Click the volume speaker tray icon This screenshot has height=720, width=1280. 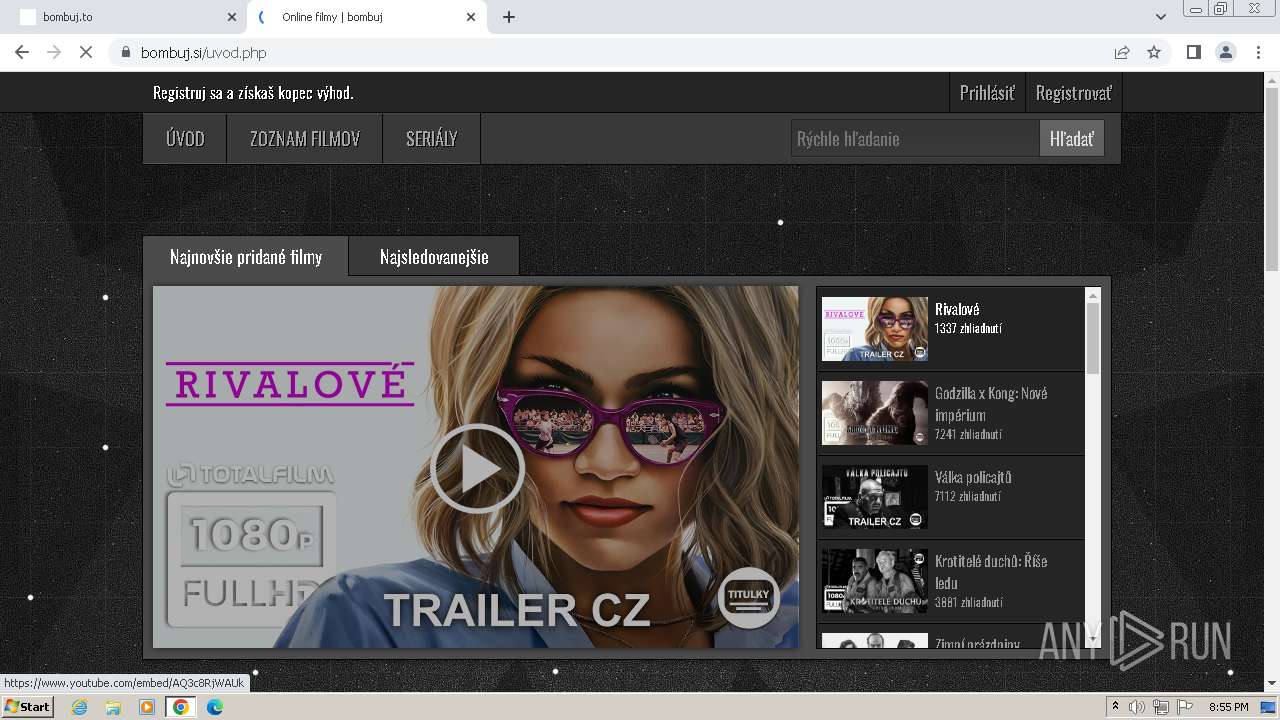[1137, 707]
